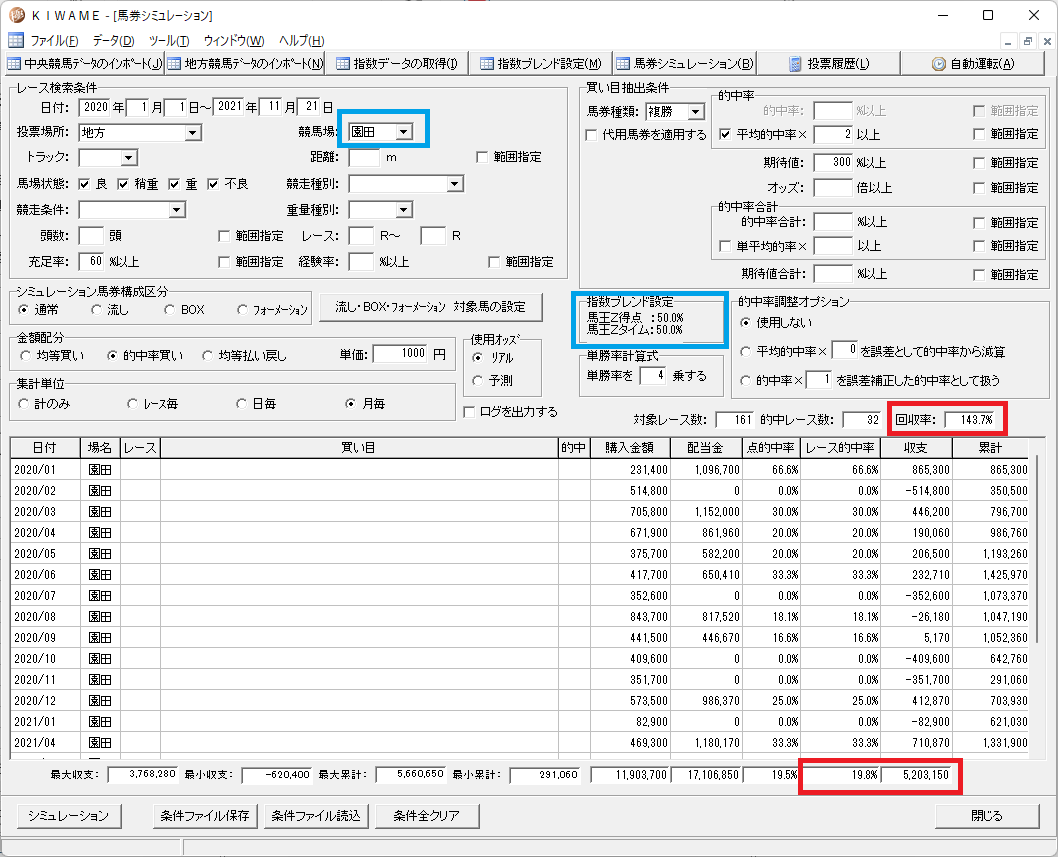The image size is (1058, 857).
Task: Select the フォーメーション radio button
Action: [x=242, y=310]
